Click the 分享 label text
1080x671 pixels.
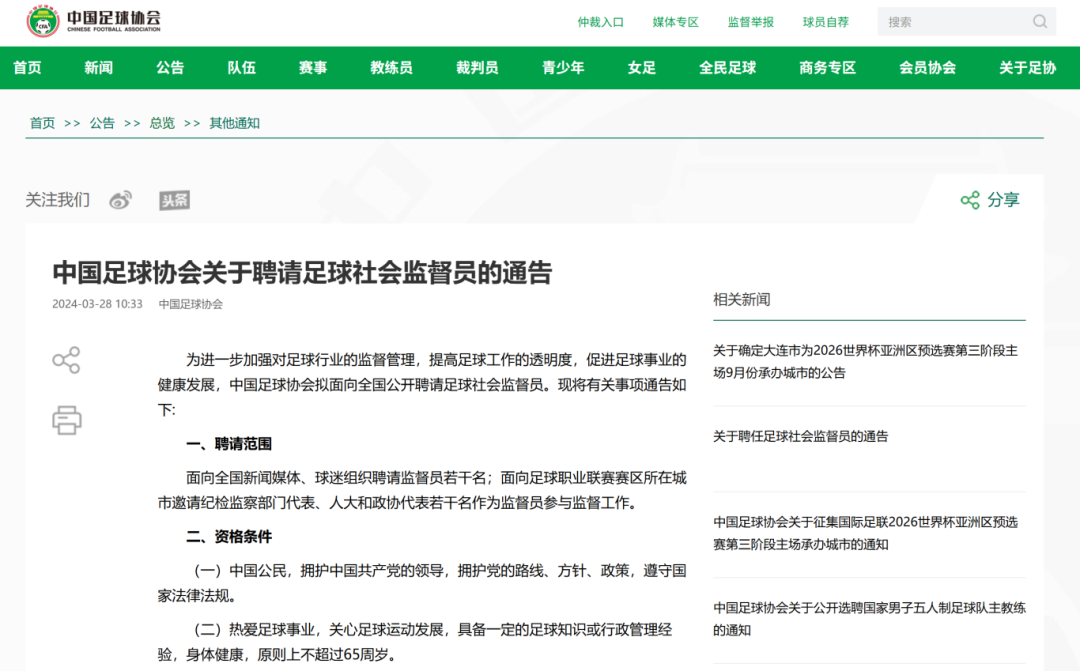pyautogui.click(x=1003, y=200)
